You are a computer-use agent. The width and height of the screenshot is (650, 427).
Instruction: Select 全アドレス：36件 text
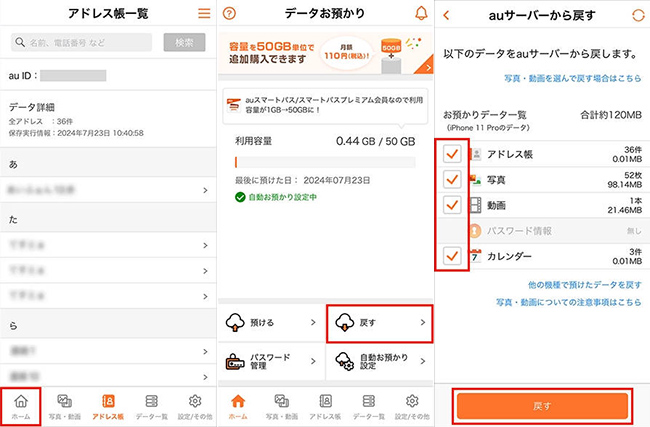pos(41,121)
